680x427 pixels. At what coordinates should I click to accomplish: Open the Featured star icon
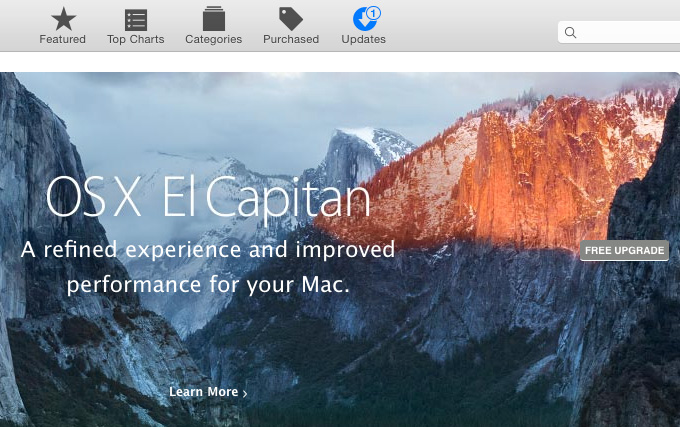[x=63, y=19]
